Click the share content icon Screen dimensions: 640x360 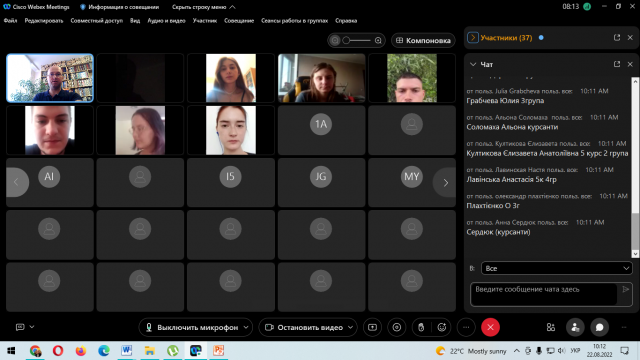(372, 327)
